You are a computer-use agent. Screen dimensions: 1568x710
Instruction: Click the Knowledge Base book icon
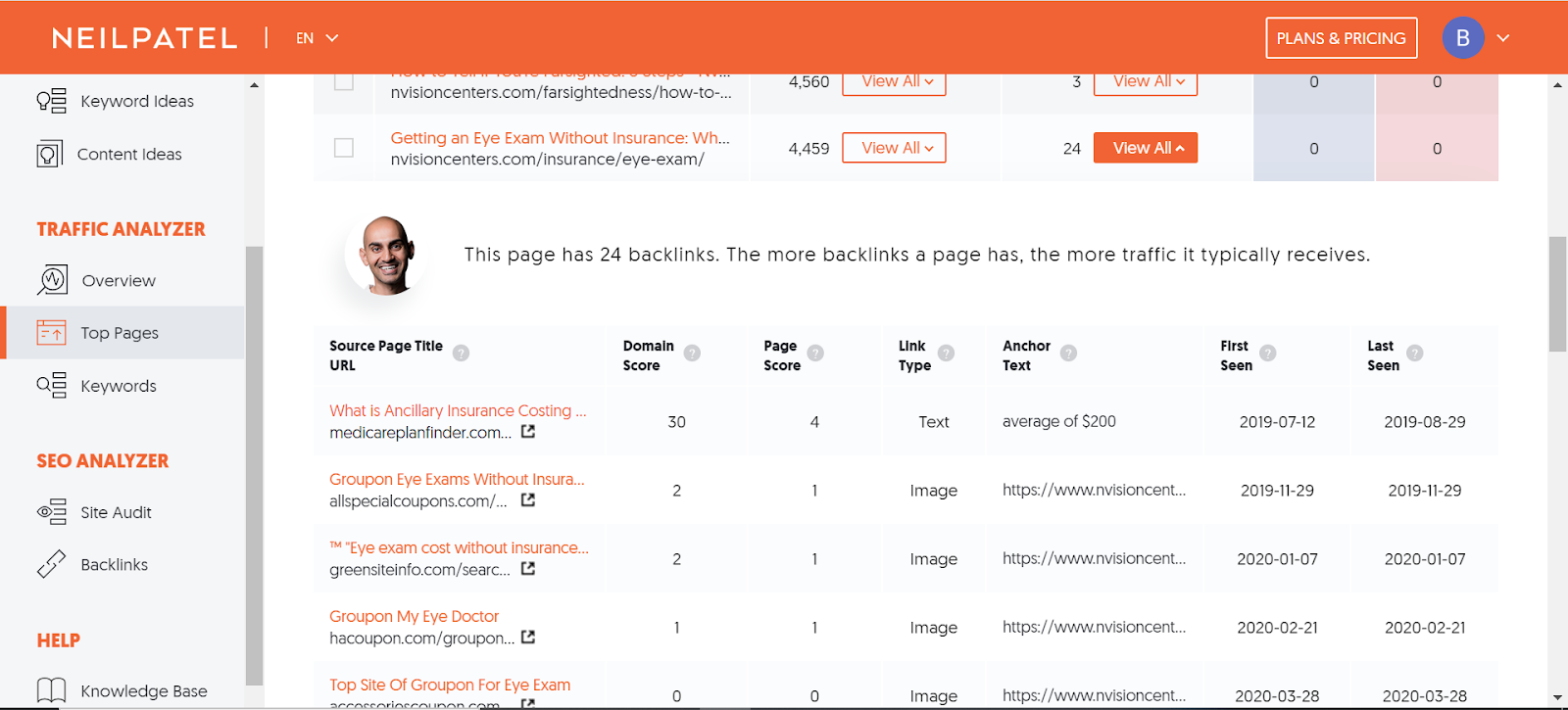click(x=51, y=690)
